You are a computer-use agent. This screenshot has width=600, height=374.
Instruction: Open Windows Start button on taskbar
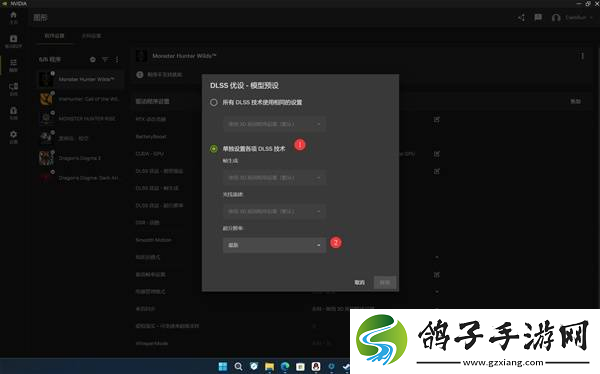[223, 366]
